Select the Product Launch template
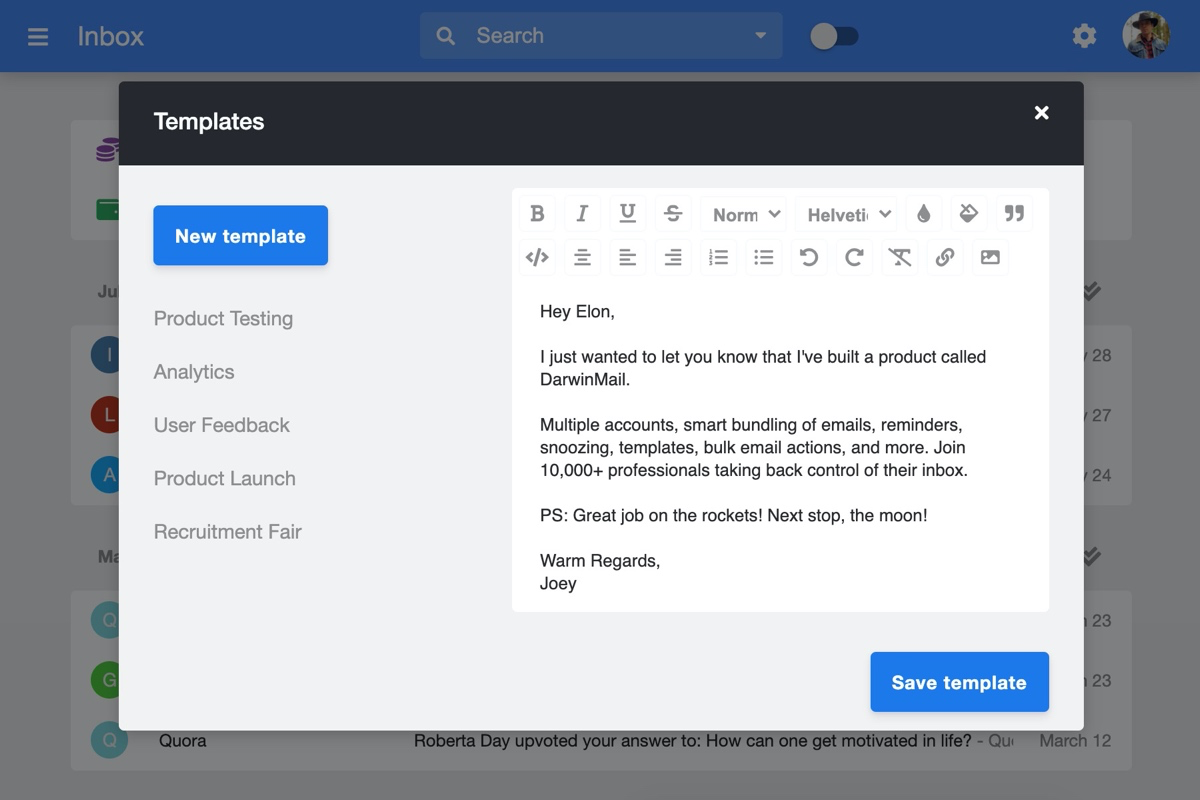Viewport: 1200px width, 800px height. 225,478
